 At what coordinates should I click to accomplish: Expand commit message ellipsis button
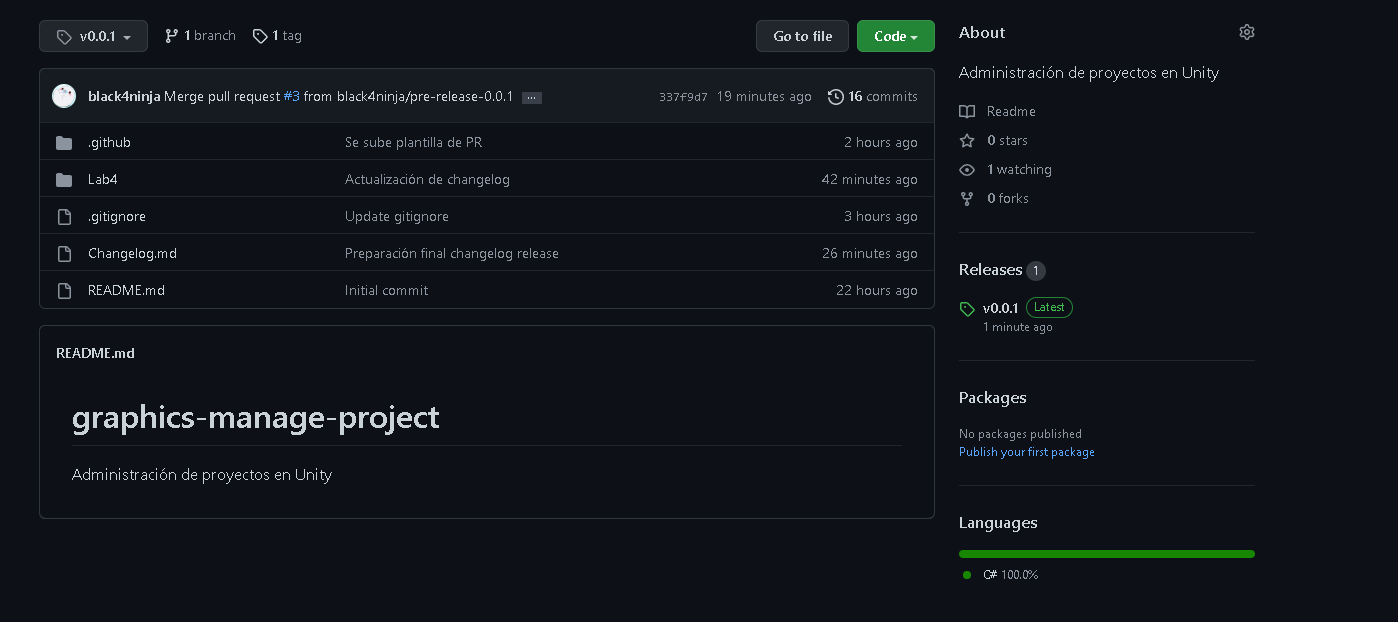pos(532,98)
